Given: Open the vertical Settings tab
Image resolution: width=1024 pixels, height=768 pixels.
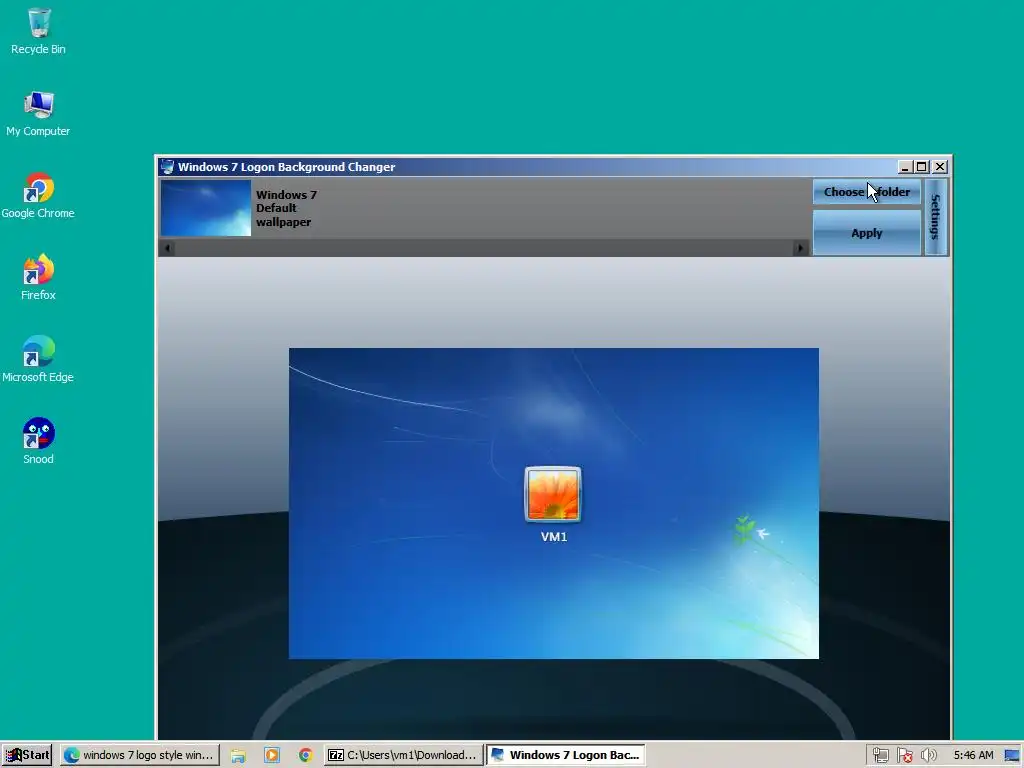Looking at the screenshot, I should [935, 217].
